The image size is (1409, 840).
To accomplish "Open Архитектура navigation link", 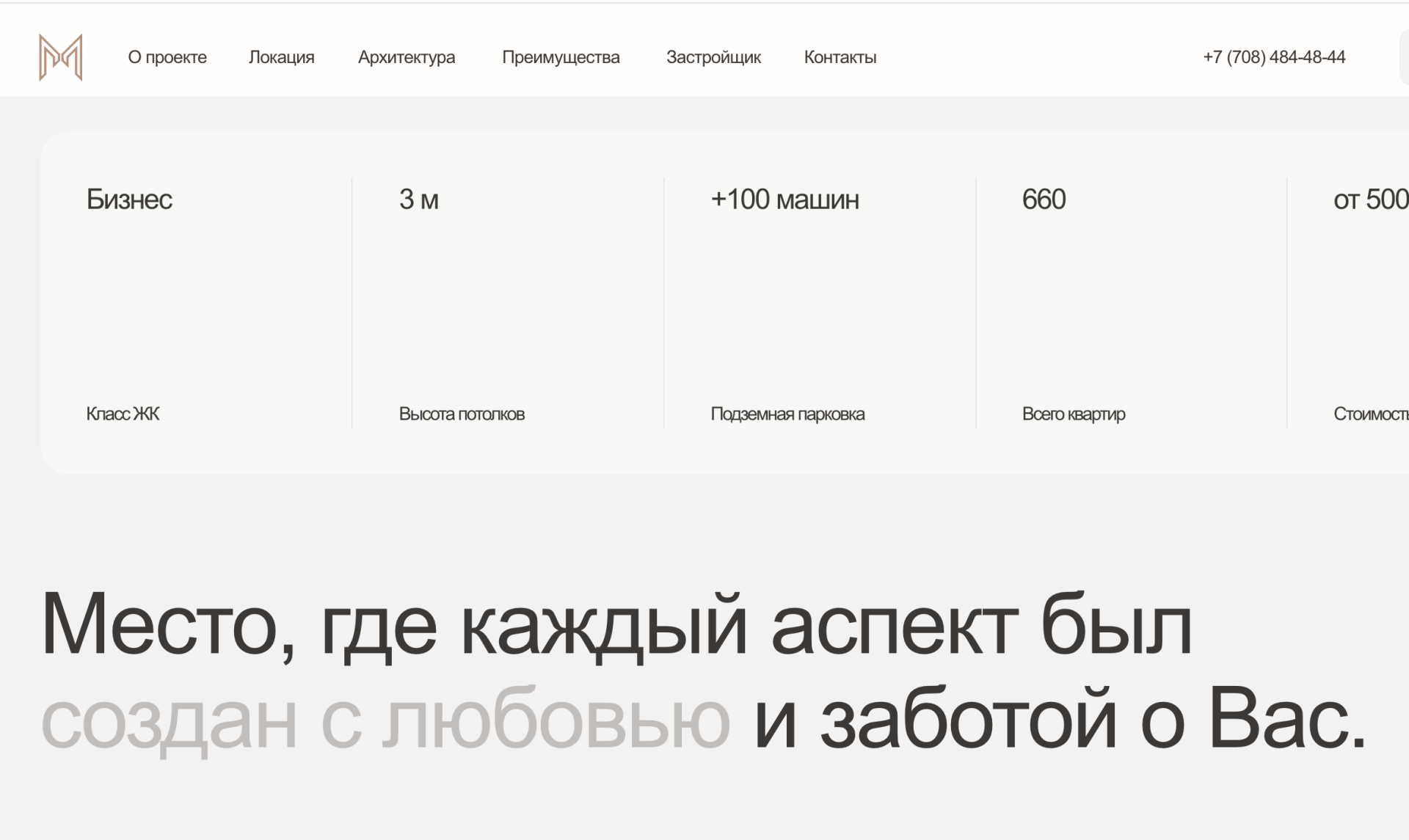I will tap(406, 57).
